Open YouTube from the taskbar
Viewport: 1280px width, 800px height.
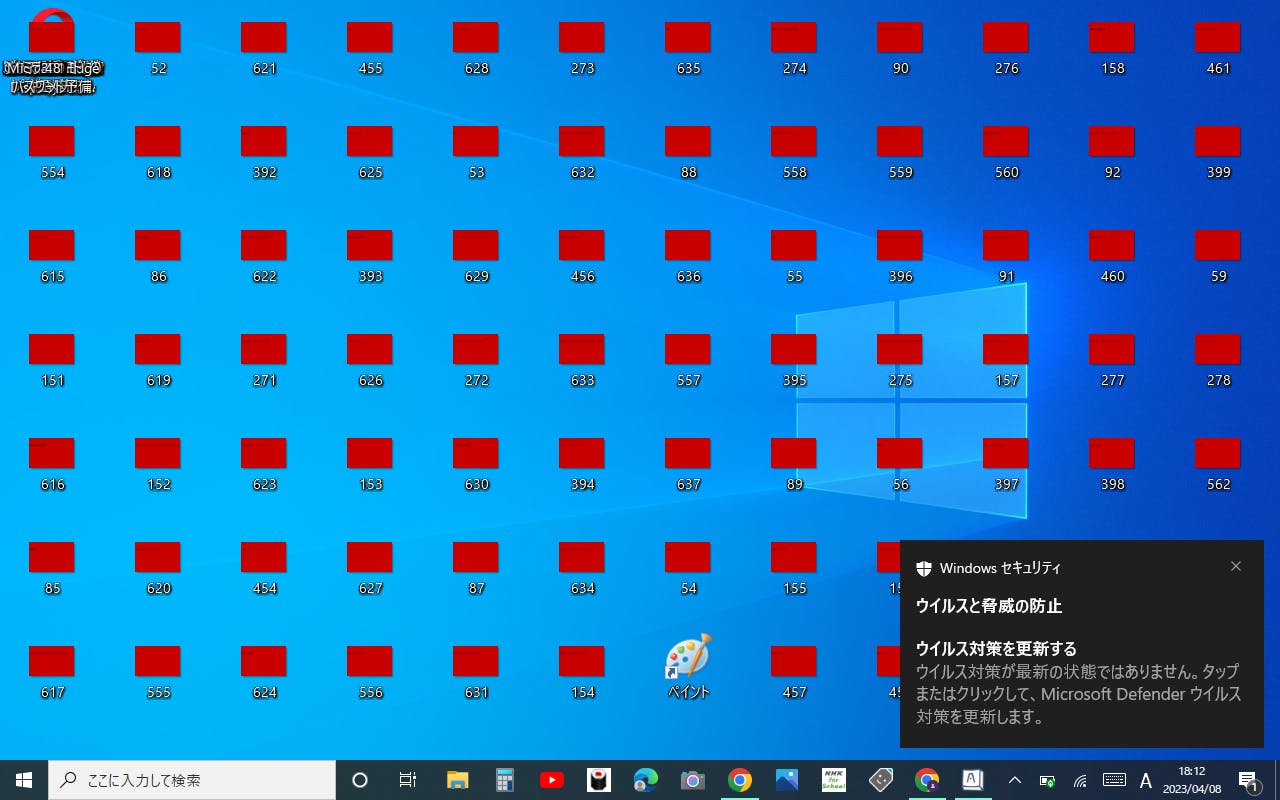click(551, 780)
